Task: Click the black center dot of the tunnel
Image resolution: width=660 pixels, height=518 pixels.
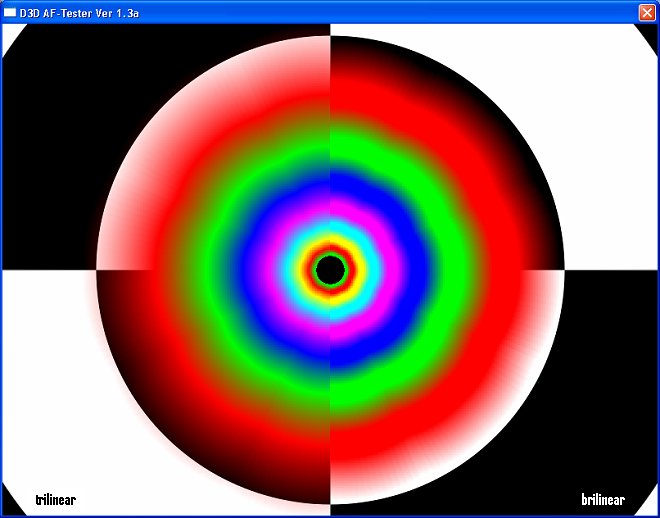Action: [330, 270]
